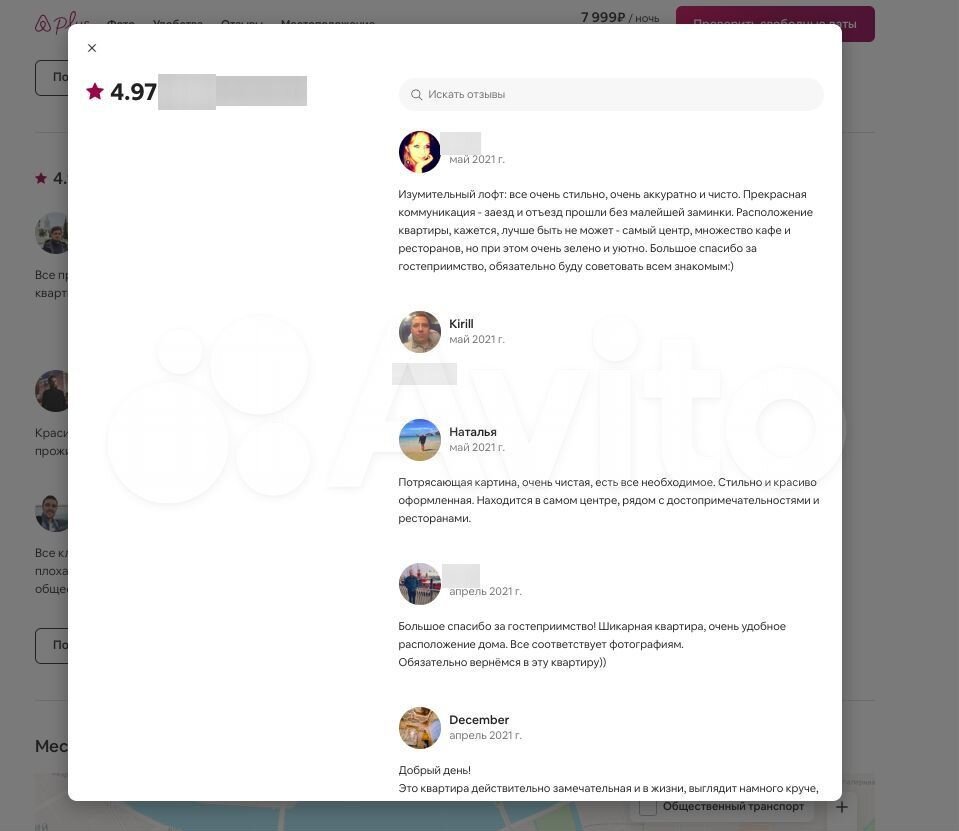
Task: Open December reviewer's avatar
Action: coord(420,728)
